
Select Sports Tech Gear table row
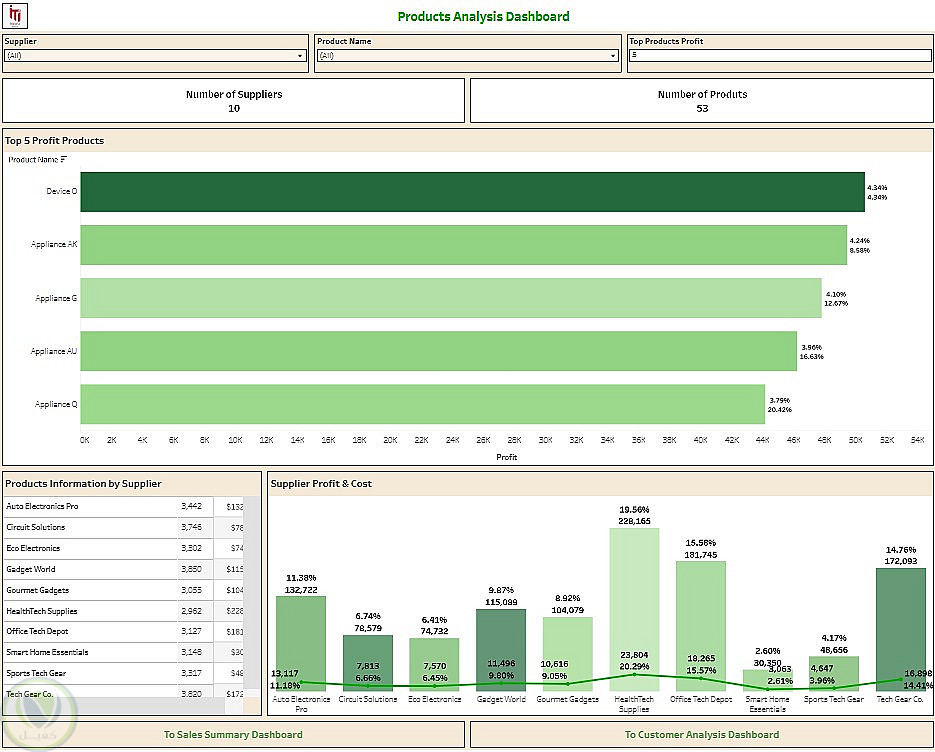point(124,673)
